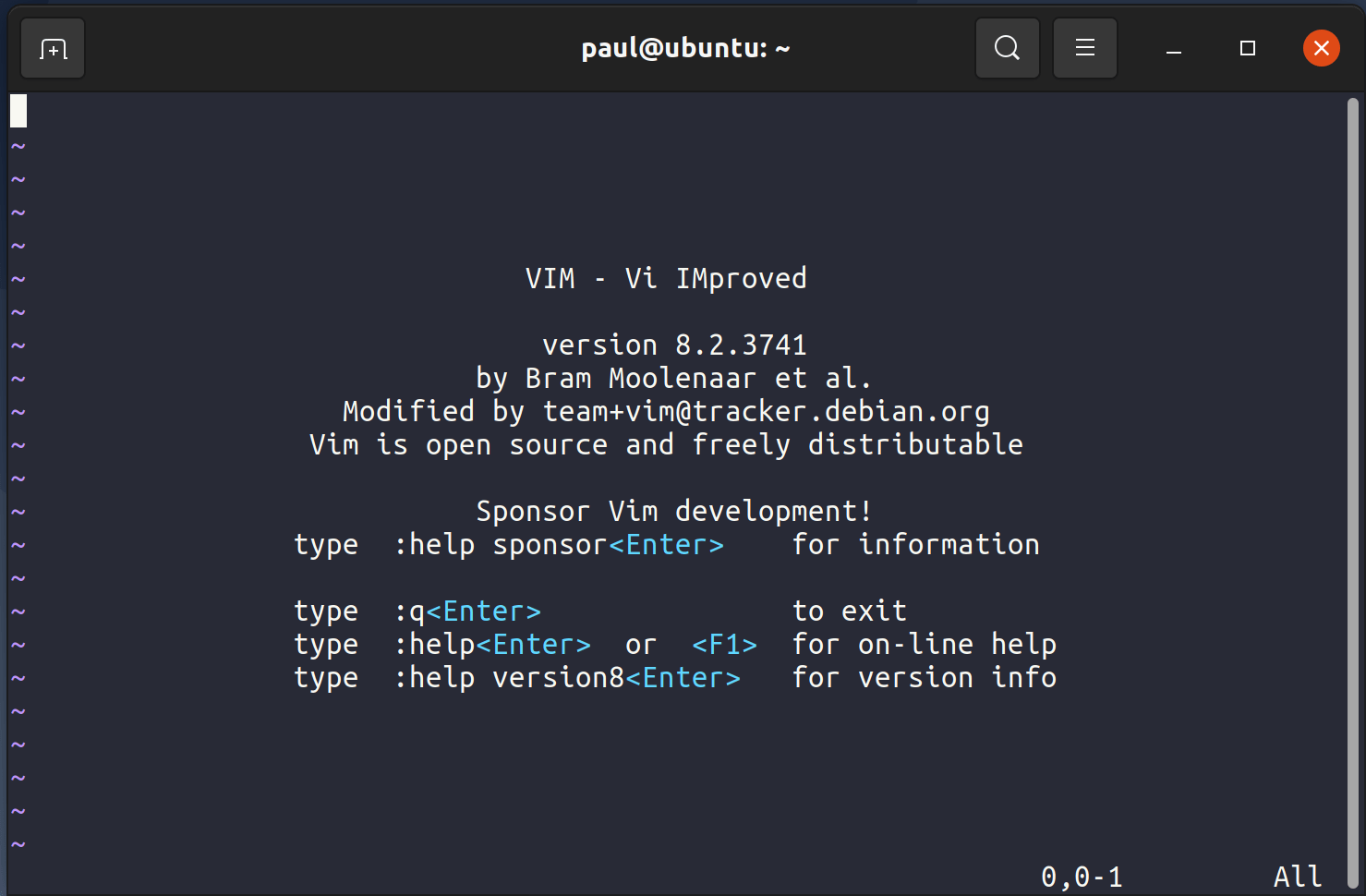This screenshot has width=1366, height=896.
Task: Click the search magnifier icon
Action: pos(1007,48)
